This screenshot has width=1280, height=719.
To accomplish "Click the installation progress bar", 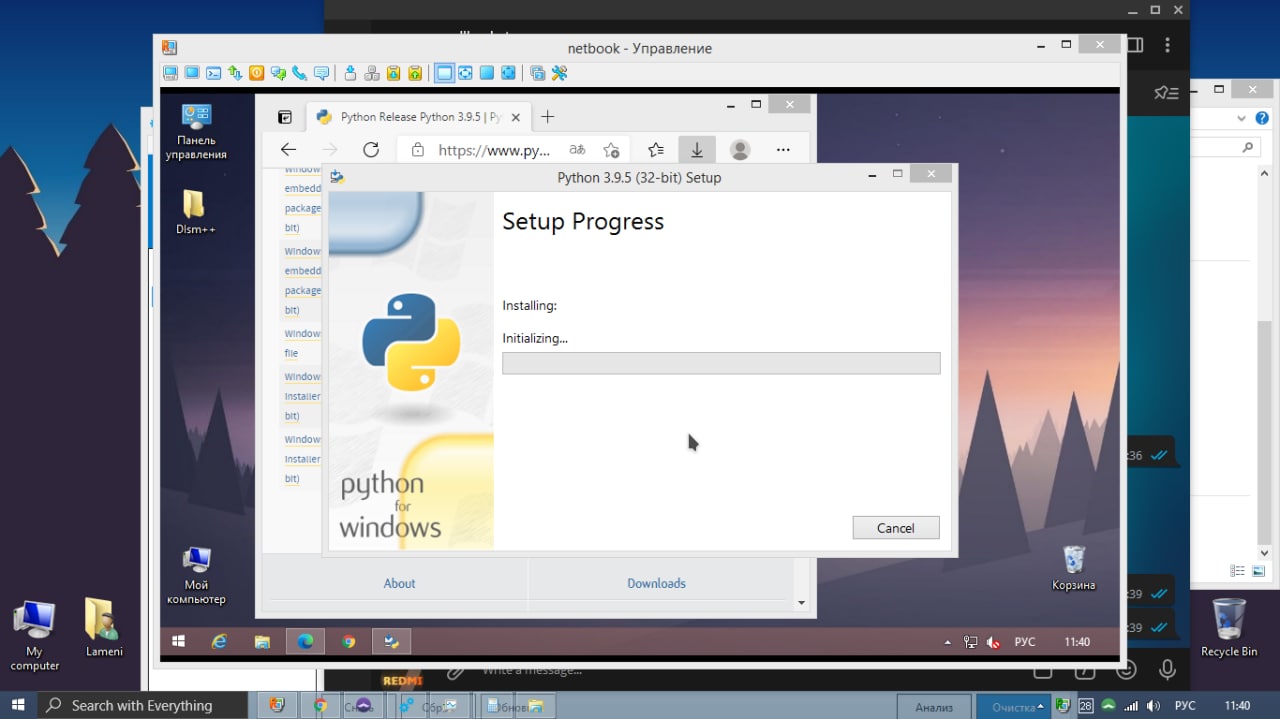I will point(721,363).
